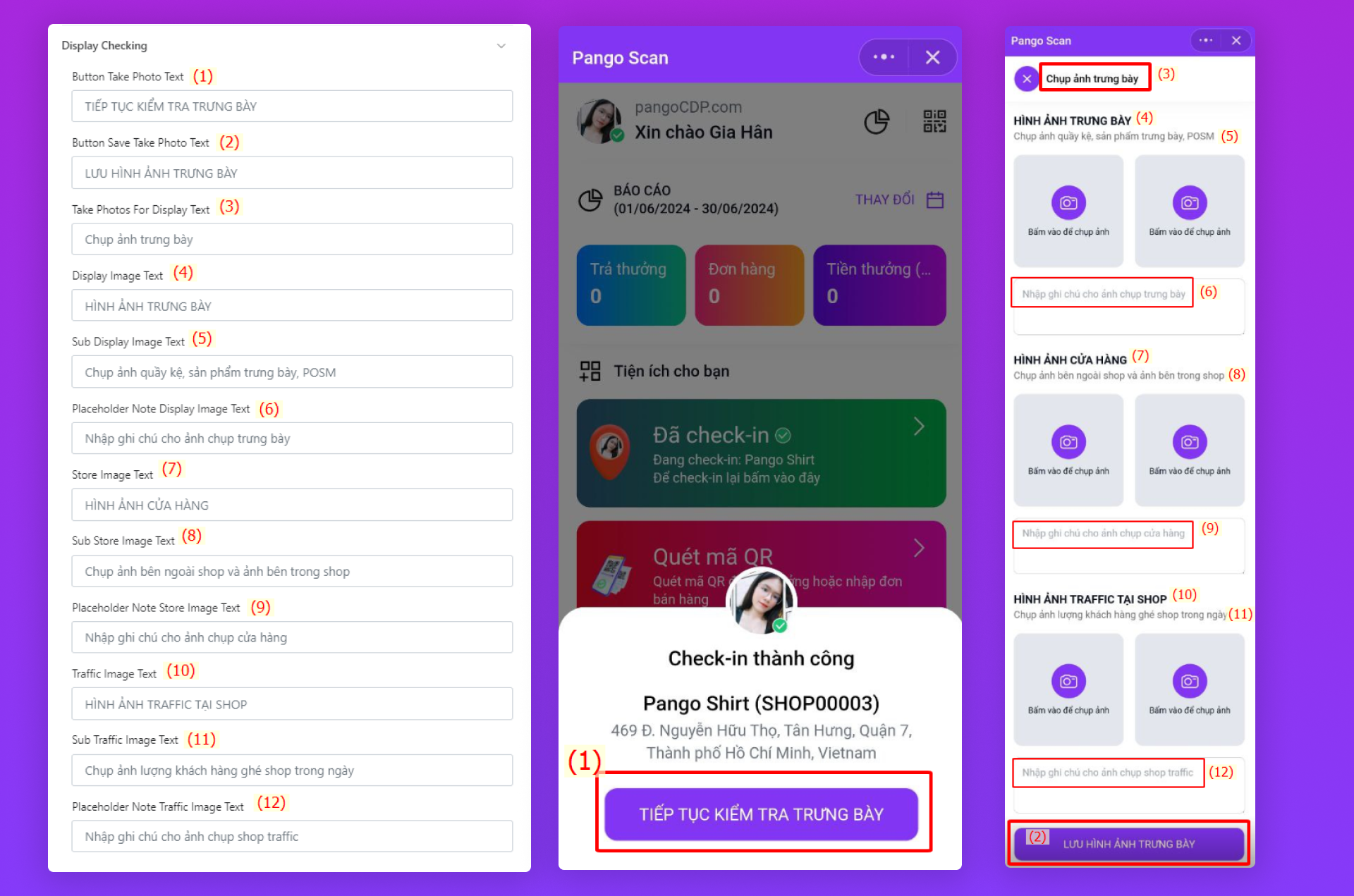Click second camera icon under HÌNH ẢNH CỬA HÀNG
The width and height of the screenshot is (1354, 896).
[1190, 442]
